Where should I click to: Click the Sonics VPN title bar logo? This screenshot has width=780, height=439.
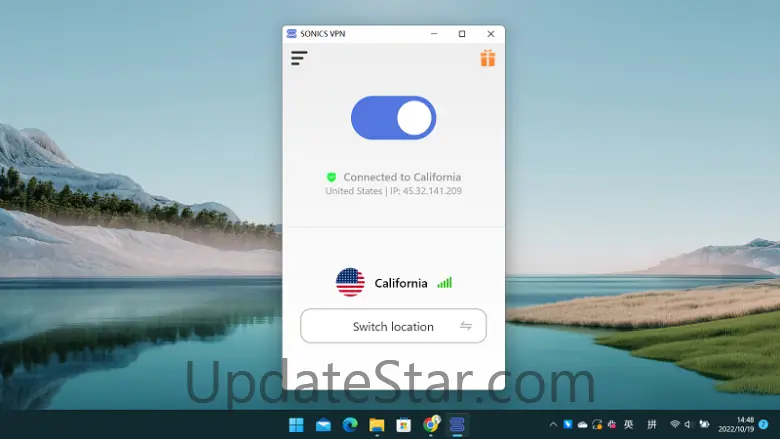pyautogui.click(x=292, y=33)
